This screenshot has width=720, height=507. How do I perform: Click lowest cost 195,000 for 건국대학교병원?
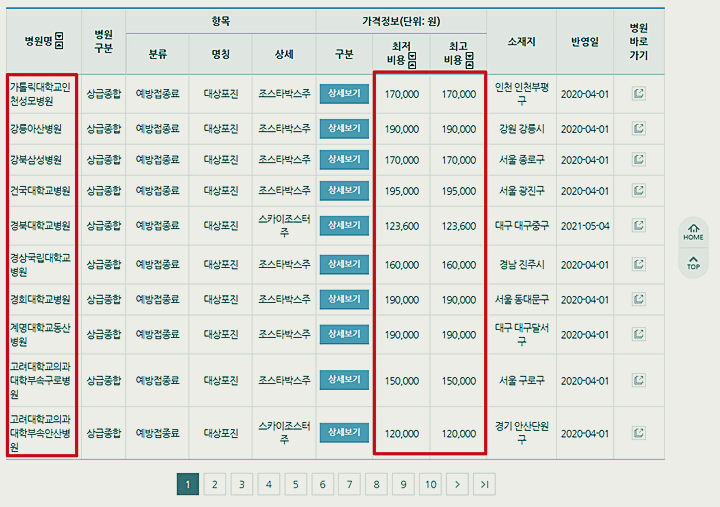[x=402, y=191]
